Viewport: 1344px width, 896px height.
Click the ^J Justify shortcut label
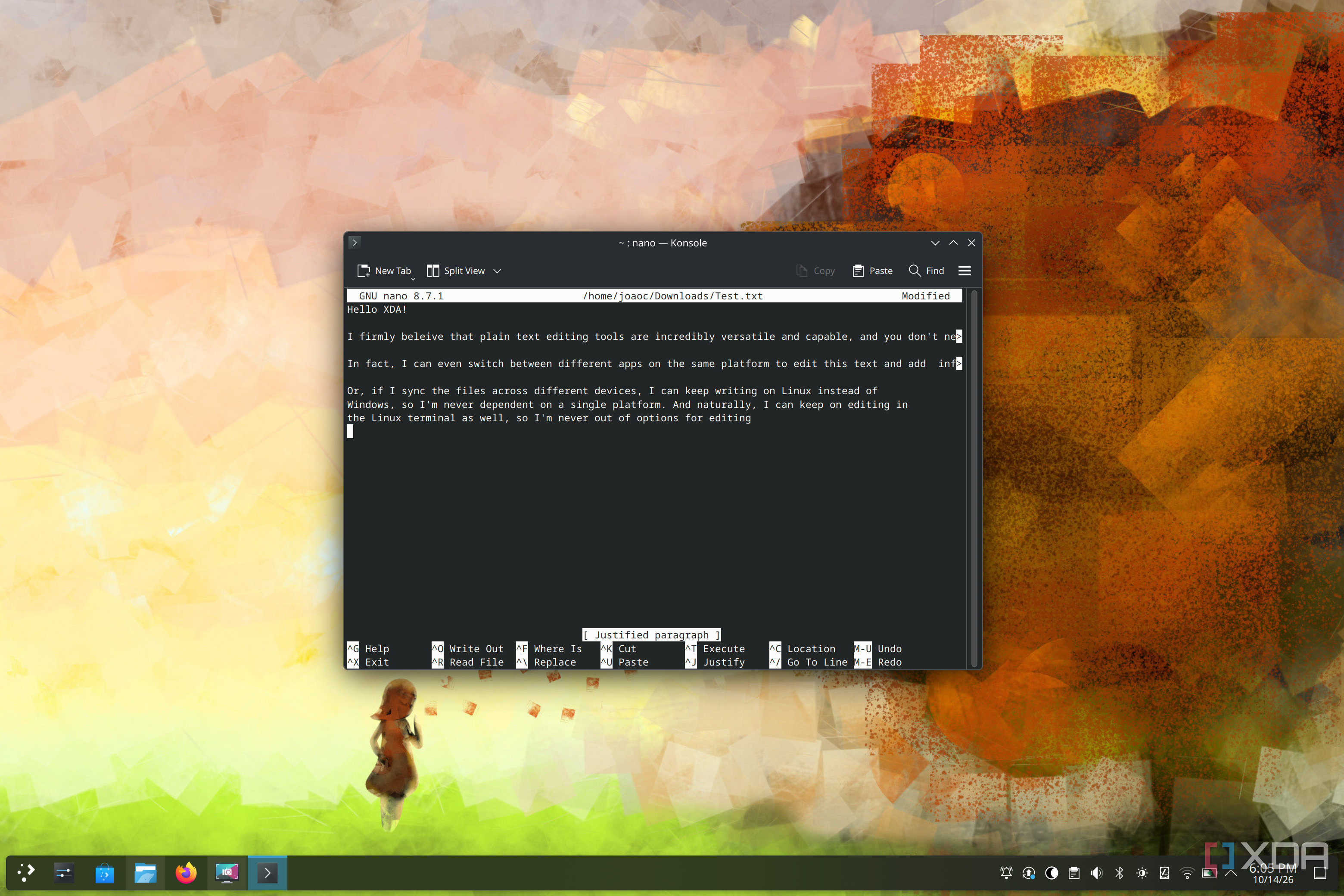(x=716, y=662)
